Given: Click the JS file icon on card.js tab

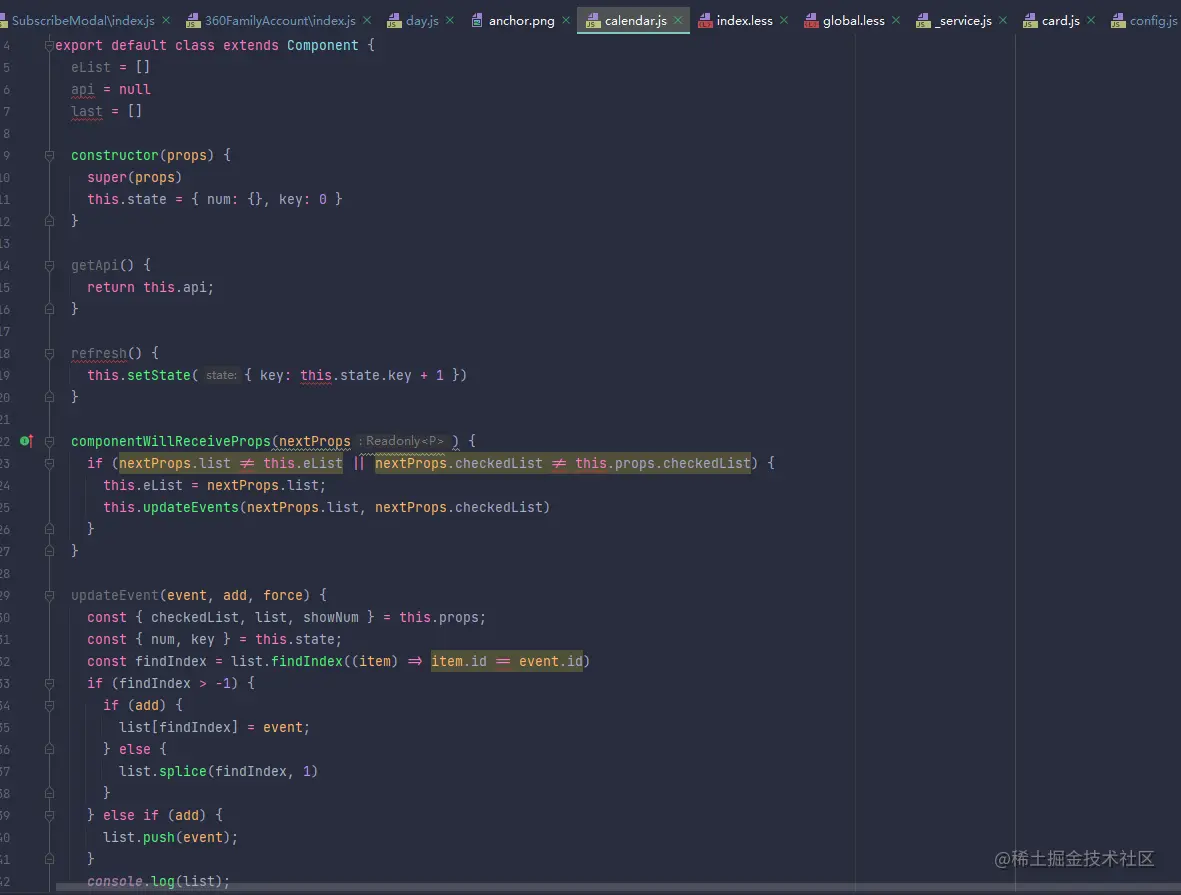Looking at the screenshot, I should tap(1030, 21).
